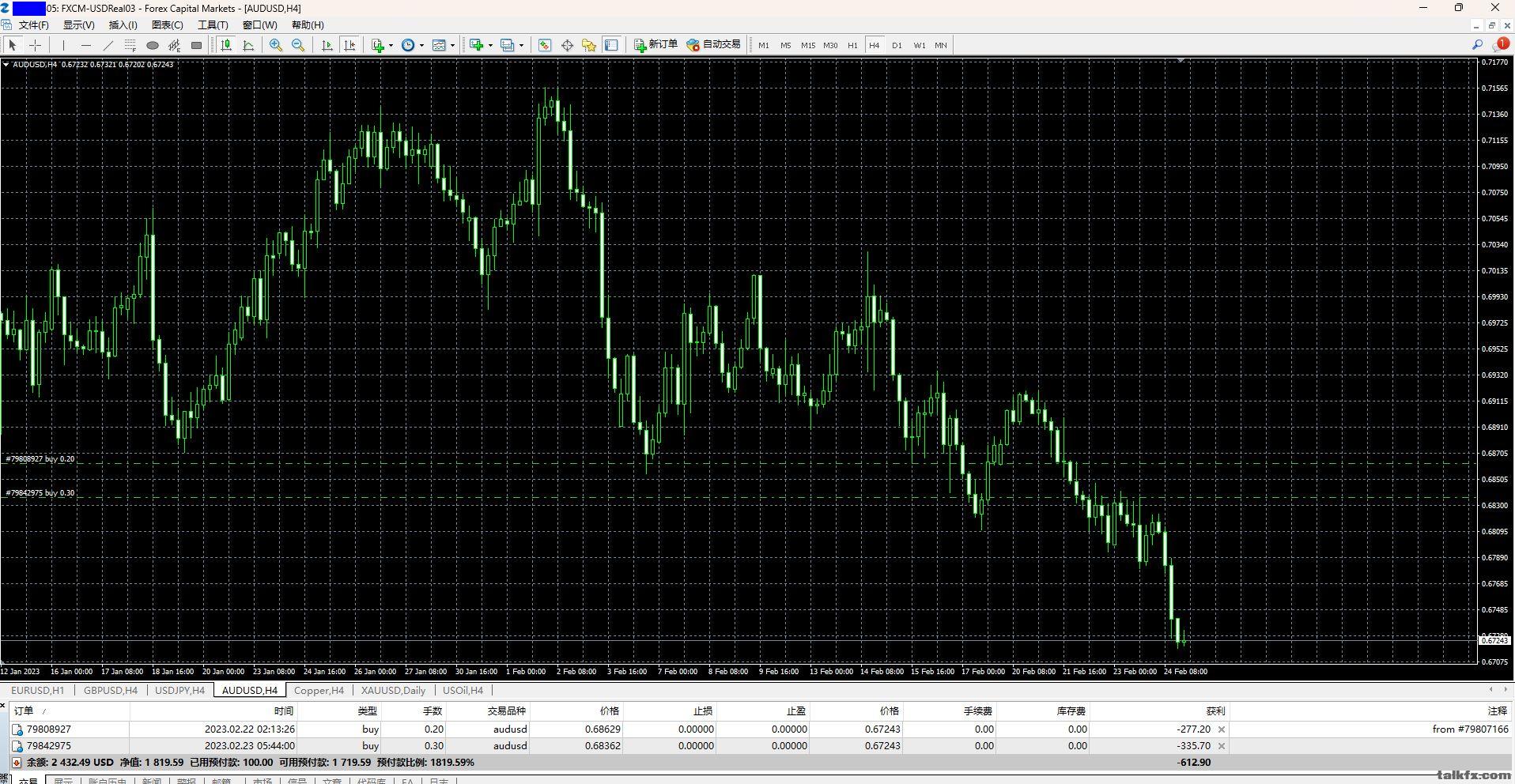Toggle the Terminal panel icon
The height and width of the screenshot is (784, 1515).
(x=611, y=45)
